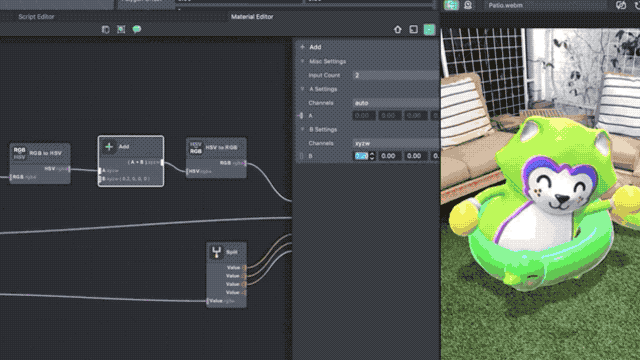
Task: Click the B second value field
Action: pos(389,156)
